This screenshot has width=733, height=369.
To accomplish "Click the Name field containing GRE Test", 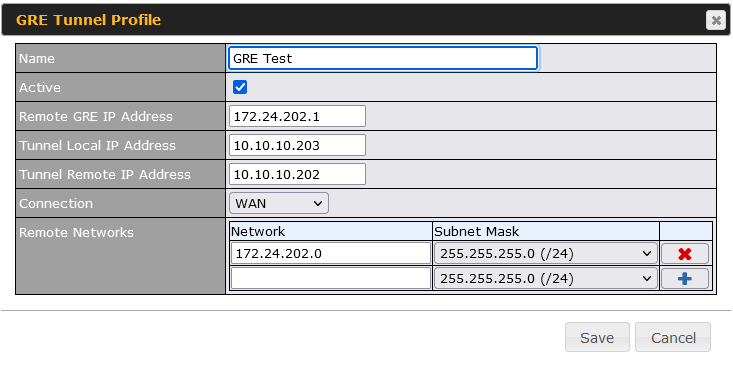I will pyautogui.click(x=383, y=58).
